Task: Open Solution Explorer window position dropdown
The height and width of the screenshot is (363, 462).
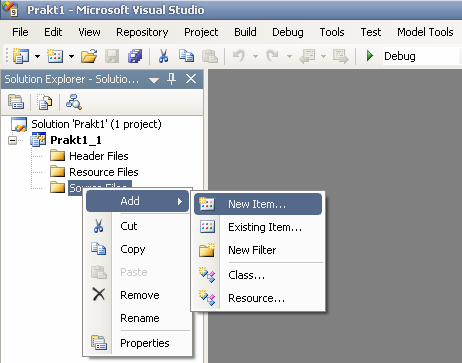Action: pyautogui.click(x=154, y=80)
